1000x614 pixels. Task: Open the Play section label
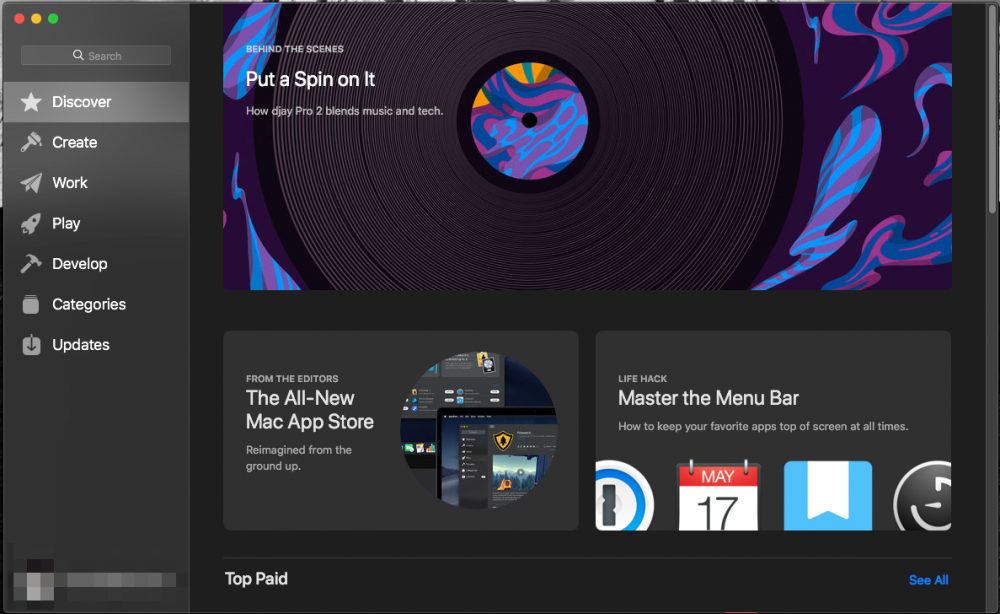(66, 224)
